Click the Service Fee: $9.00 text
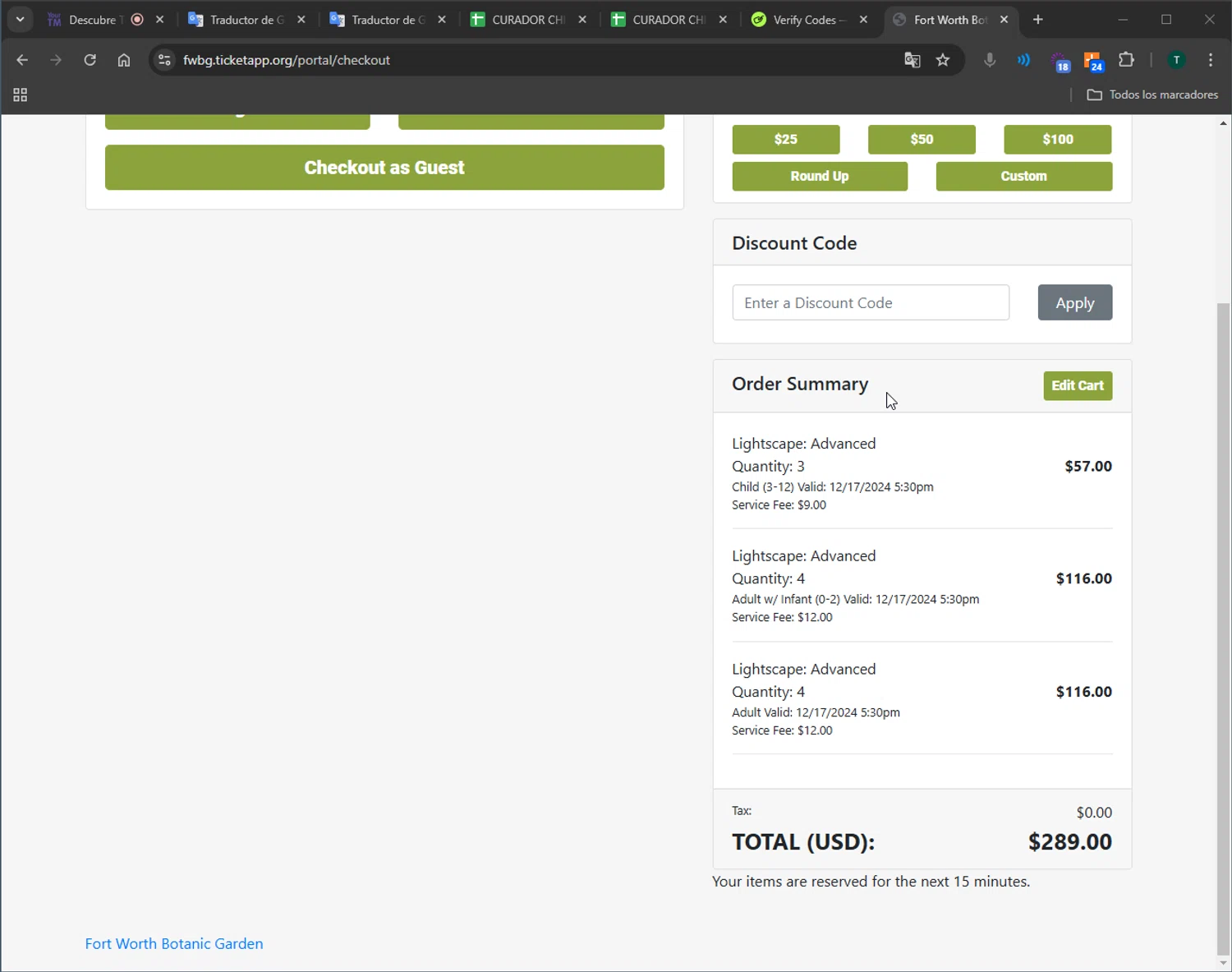1232x972 pixels. click(x=779, y=504)
